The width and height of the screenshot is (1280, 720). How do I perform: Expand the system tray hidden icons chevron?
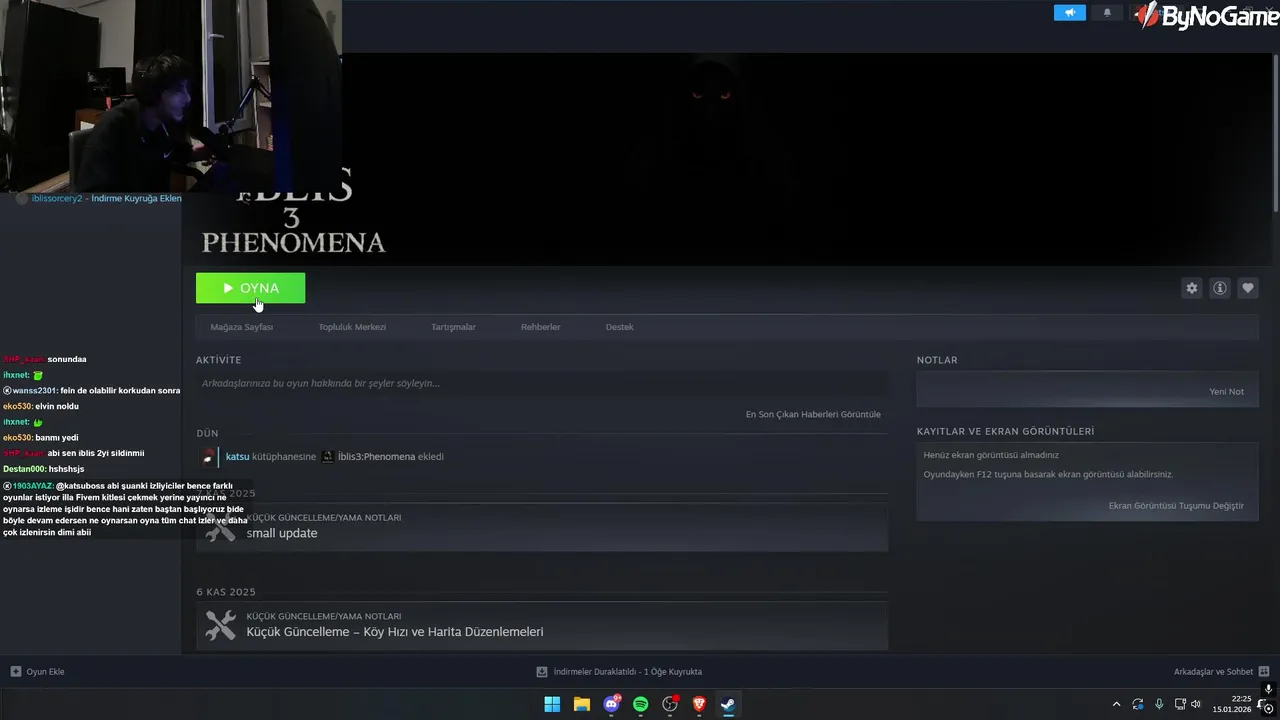pos(1116,704)
